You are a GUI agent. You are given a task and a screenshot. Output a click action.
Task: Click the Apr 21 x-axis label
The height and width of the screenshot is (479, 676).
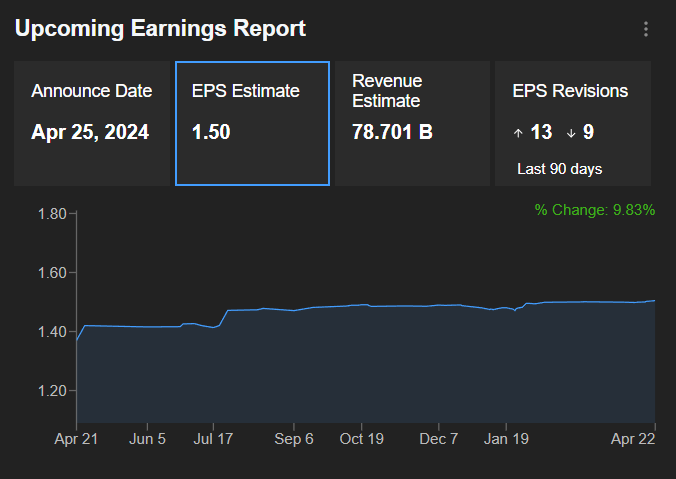(x=77, y=438)
